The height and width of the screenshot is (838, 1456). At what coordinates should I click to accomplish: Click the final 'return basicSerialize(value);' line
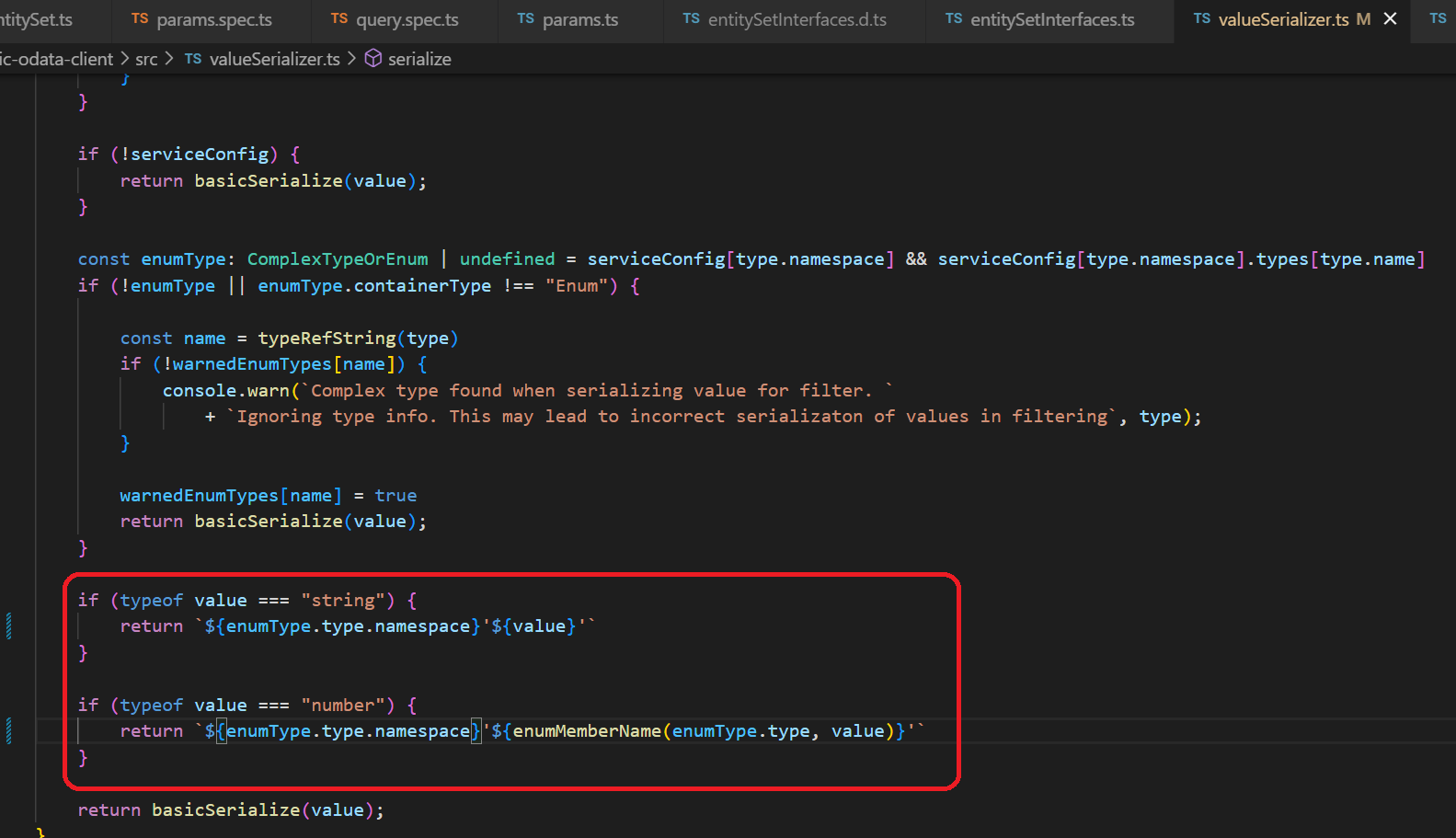(x=231, y=810)
